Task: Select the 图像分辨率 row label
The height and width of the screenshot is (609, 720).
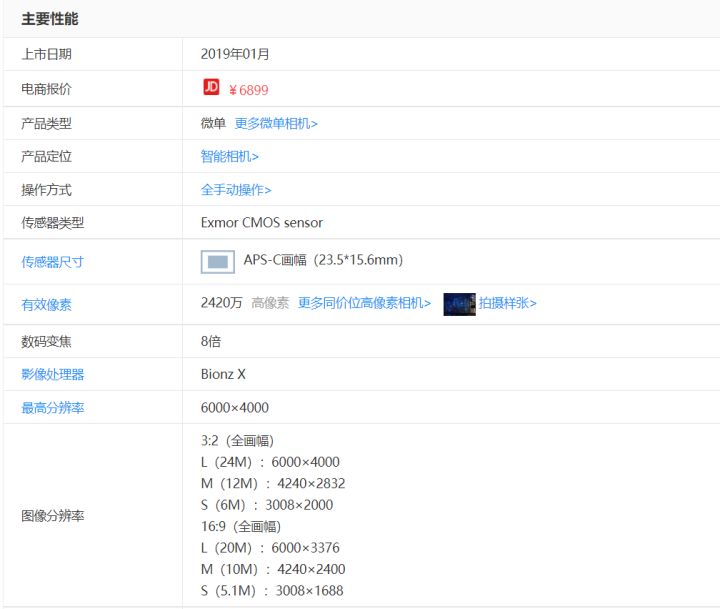Action: (x=52, y=516)
